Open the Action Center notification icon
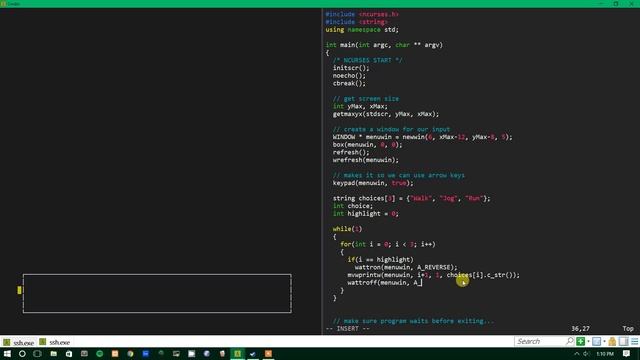 (627, 354)
